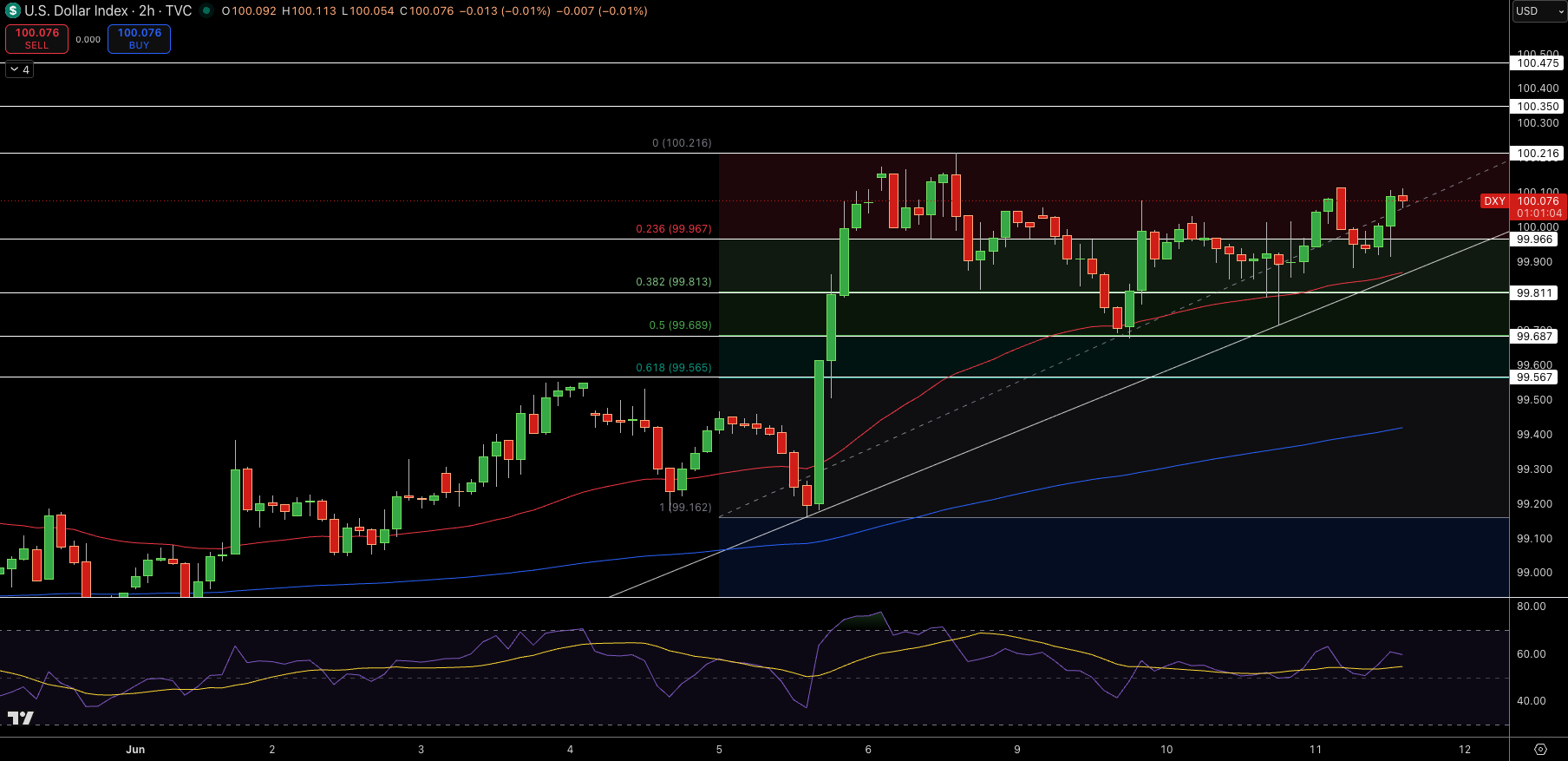The width and height of the screenshot is (1568, 761).
Task: Click the 99.687 price axis label
Action: pyautogui.click(x=1535, y=337)
